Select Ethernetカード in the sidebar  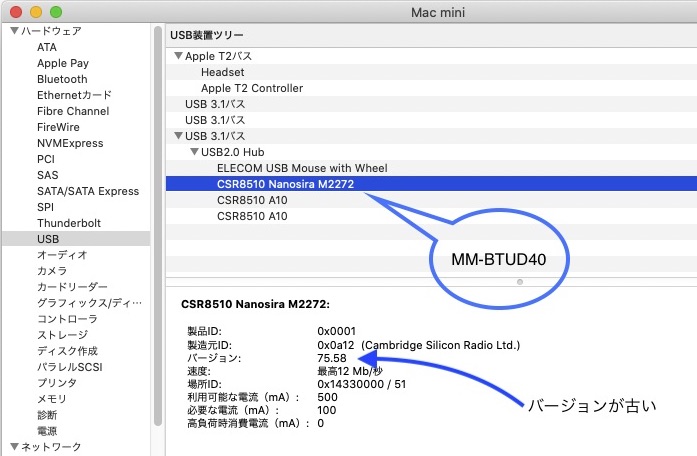[x=74, y=95]
